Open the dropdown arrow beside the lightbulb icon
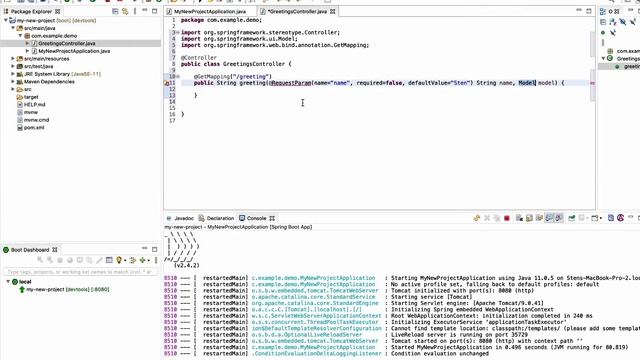Image resolution: width=640 pixels, height=360 pixels. pos(124,260)
